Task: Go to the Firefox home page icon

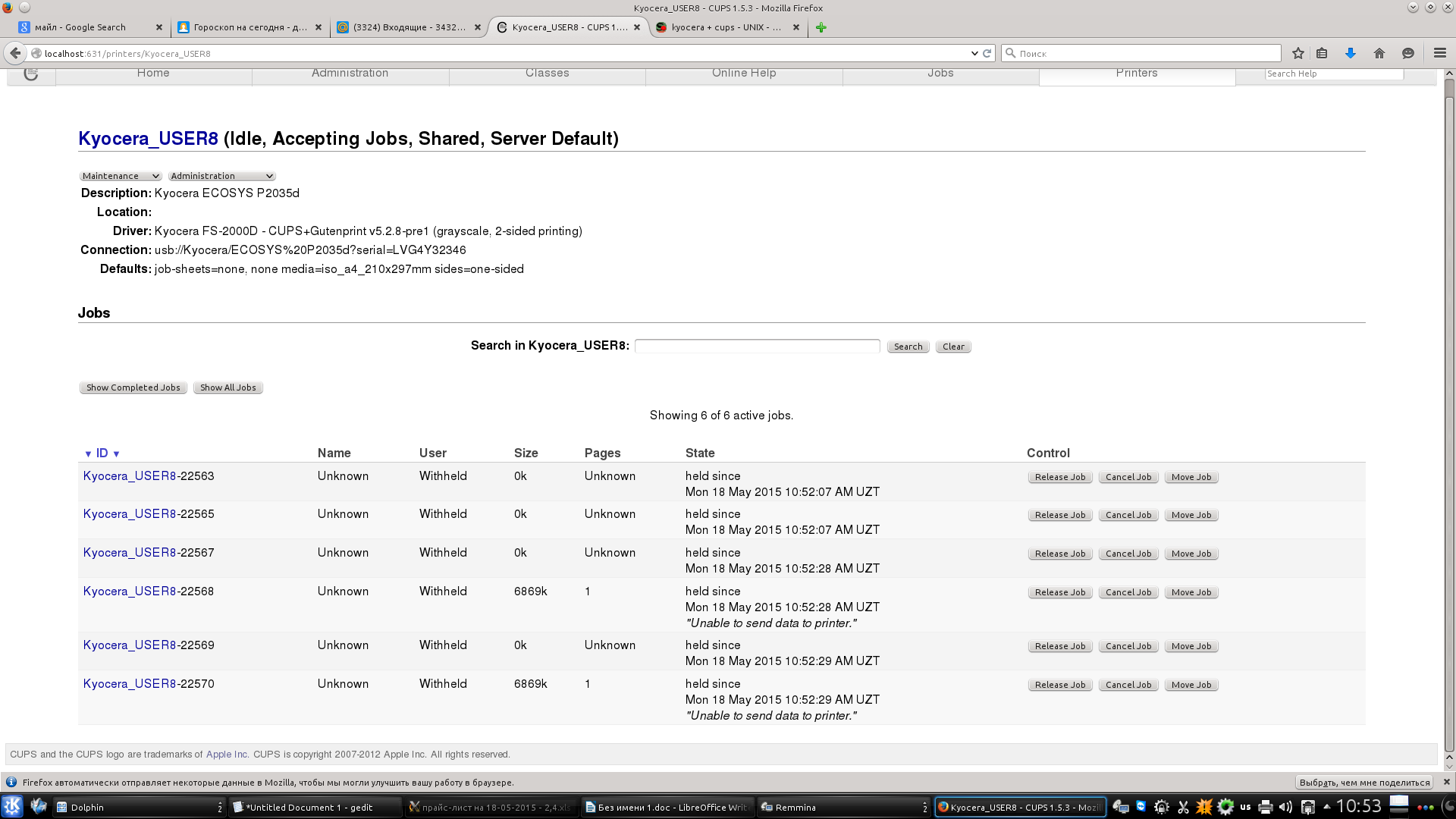Action: pos(1379,53)
